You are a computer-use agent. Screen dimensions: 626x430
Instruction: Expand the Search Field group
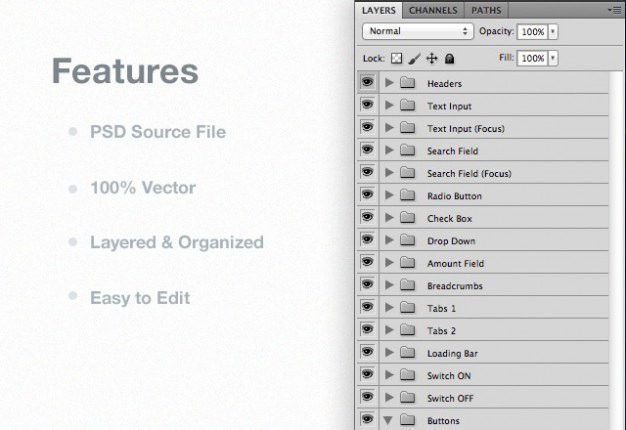tap(389, 150)
